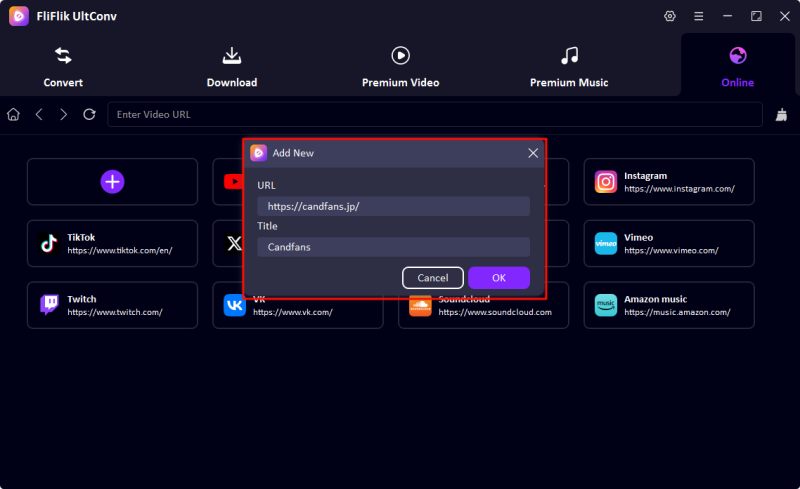This screenshot has height=489, width=800.
Task: Click the FliFlik UltConv app logo
Action: coord(19,16)
